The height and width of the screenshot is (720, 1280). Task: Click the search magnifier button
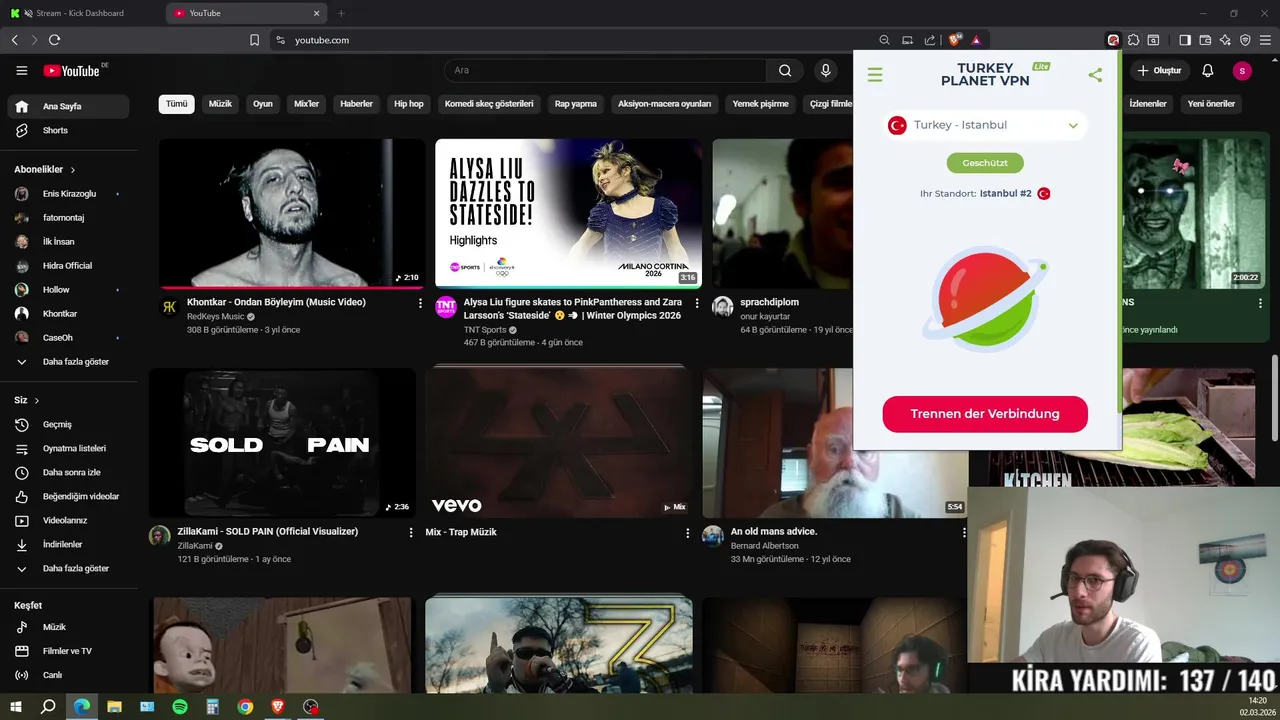pyautogui.click(x=785, y=71)
